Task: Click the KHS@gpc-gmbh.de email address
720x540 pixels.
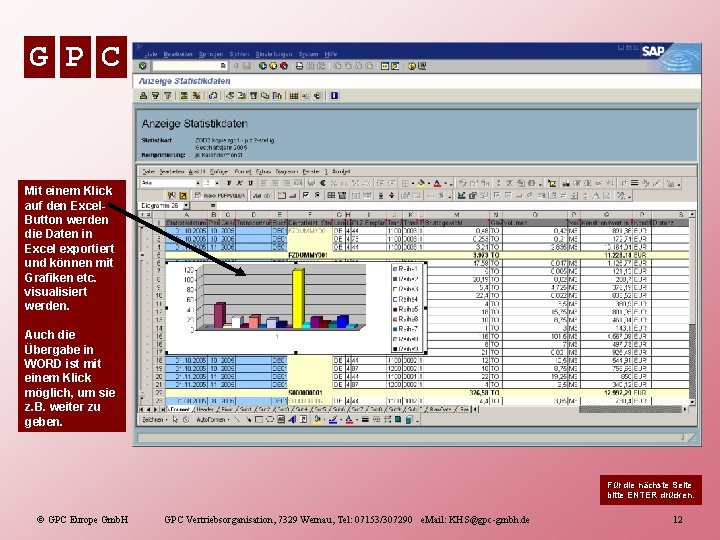Action: tap(489, 520)
